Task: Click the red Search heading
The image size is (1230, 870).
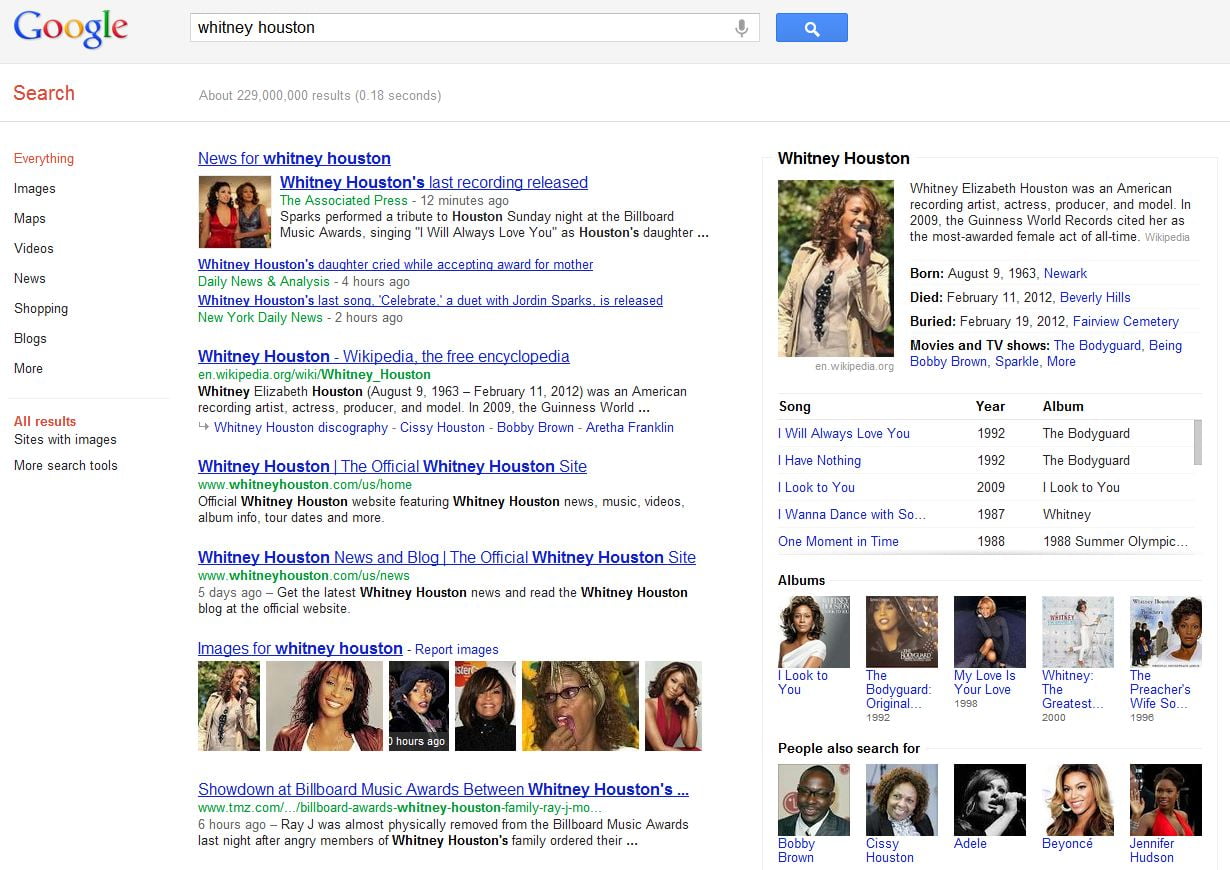Action: 44,93
